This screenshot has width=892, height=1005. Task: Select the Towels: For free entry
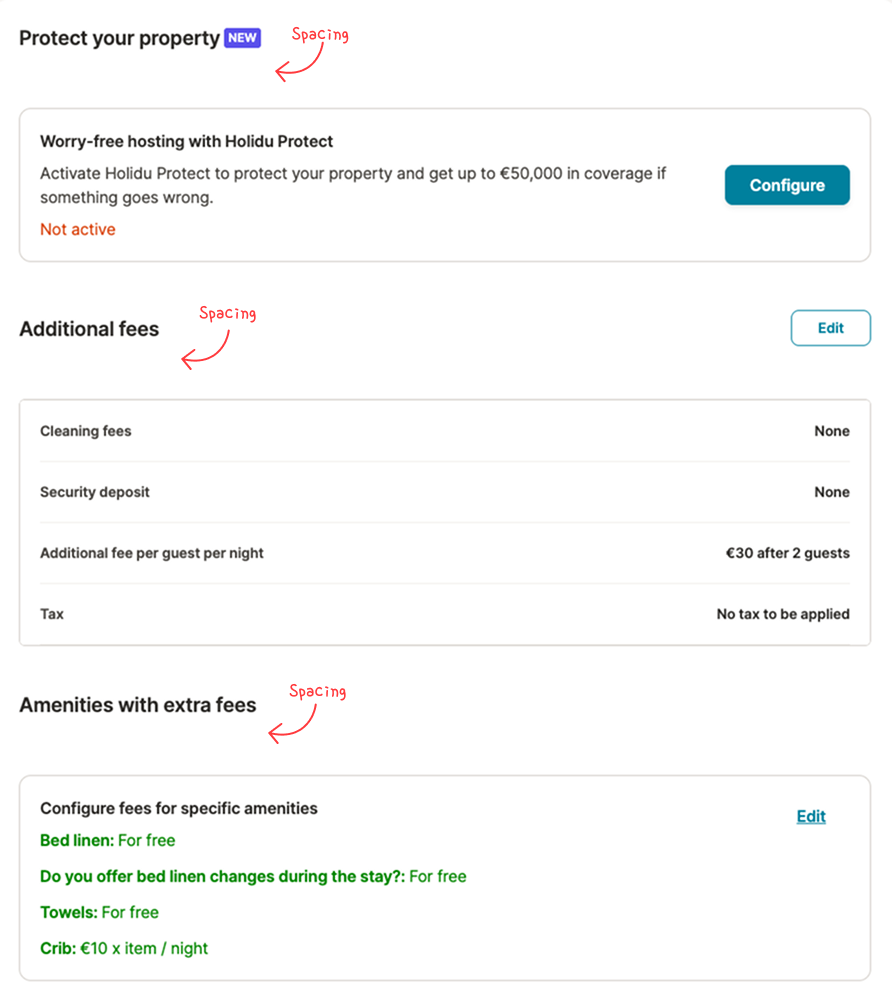tap(100, 912)
